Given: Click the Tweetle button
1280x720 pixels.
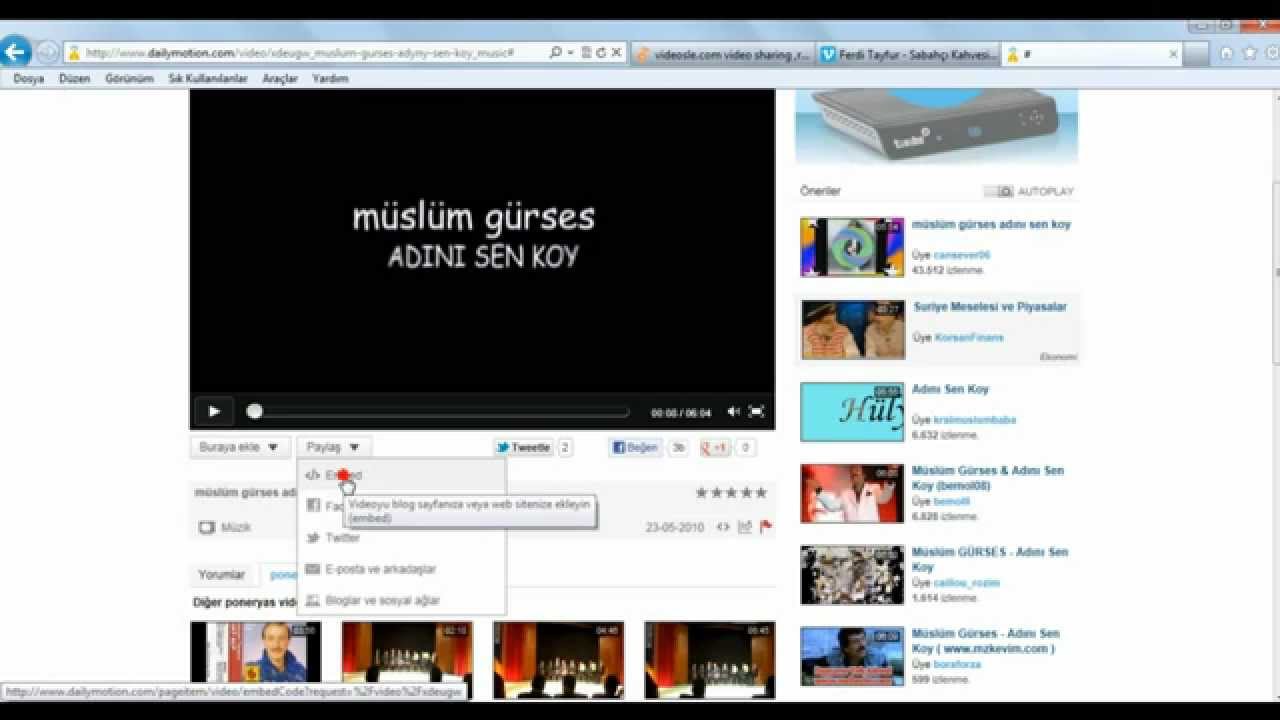Looking at the screenshot, I should (524, 447).
